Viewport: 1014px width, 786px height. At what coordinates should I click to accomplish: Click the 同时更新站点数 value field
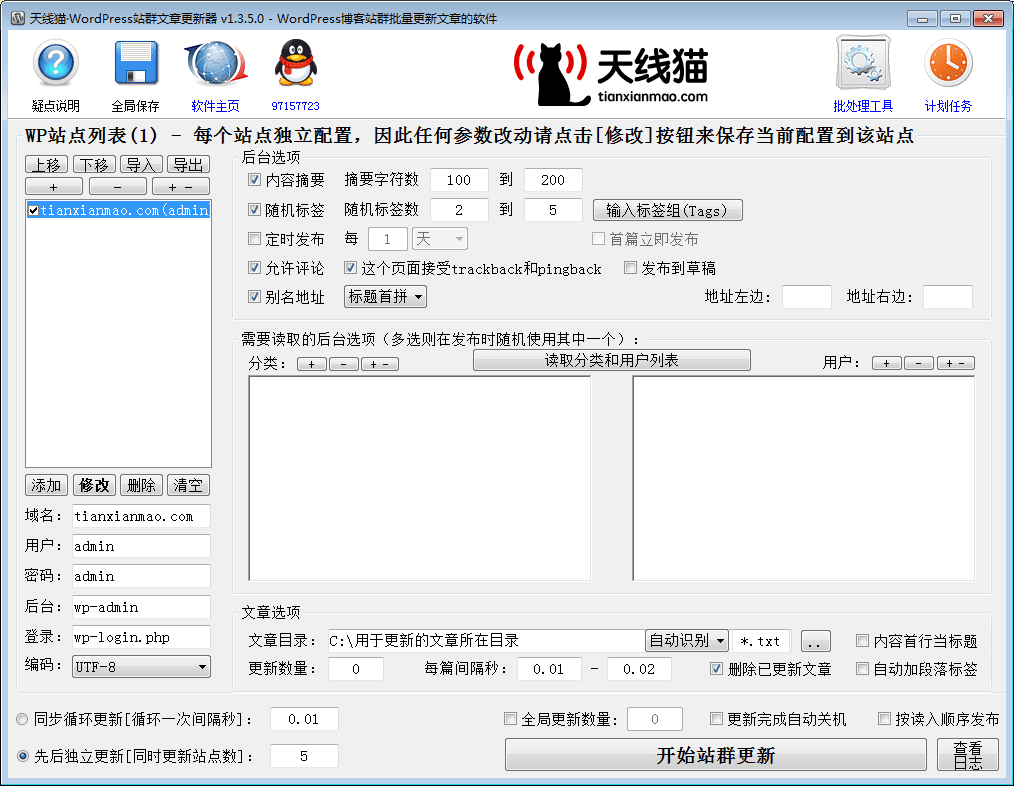click(x=304, y=756)
